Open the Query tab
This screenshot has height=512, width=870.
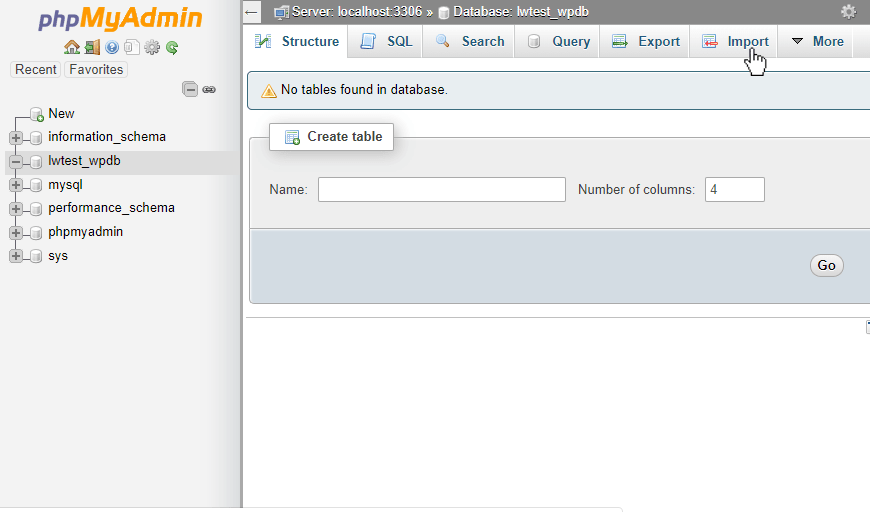click(x=557, y=41)
